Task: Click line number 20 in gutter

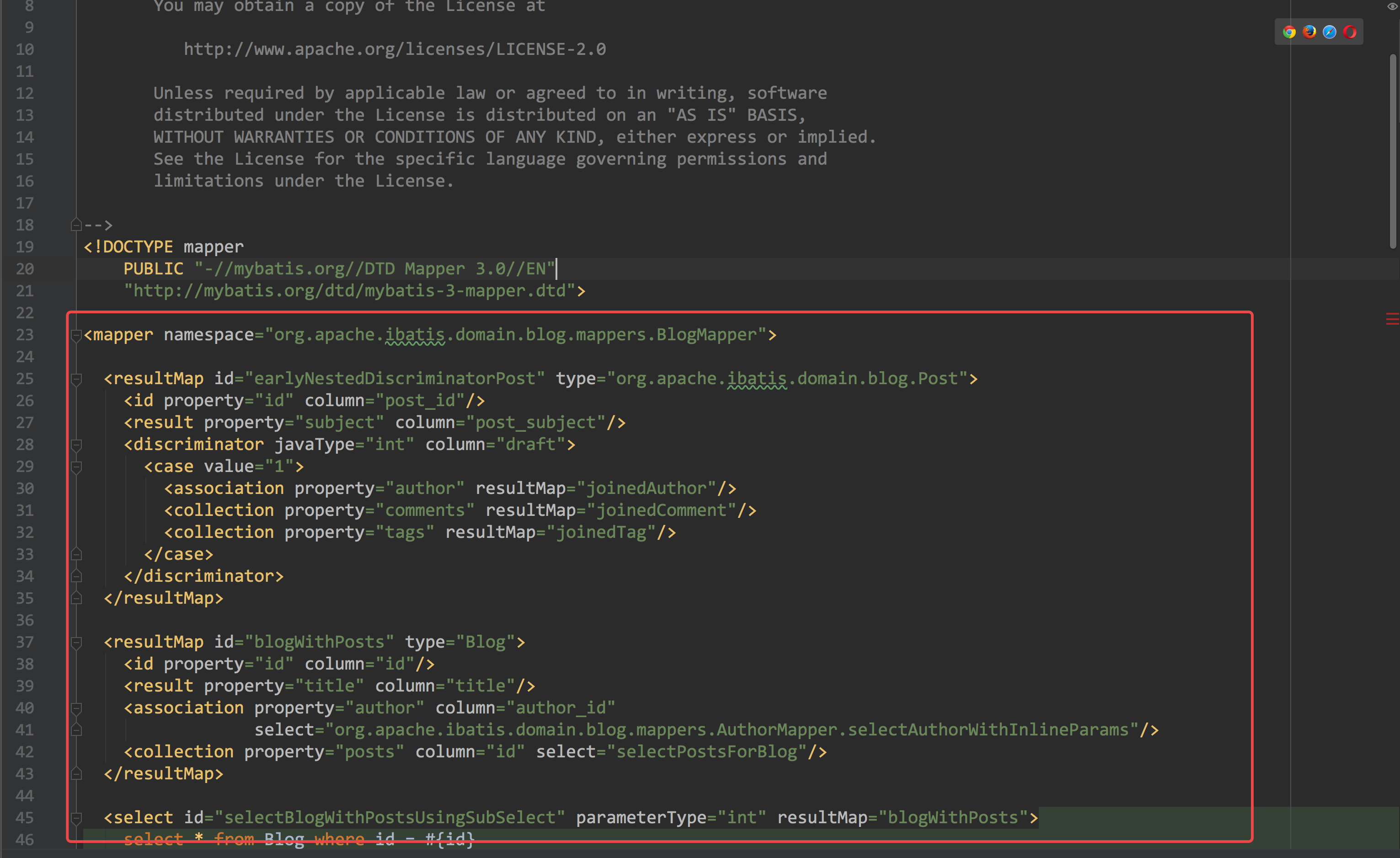Action: point(24,269)
